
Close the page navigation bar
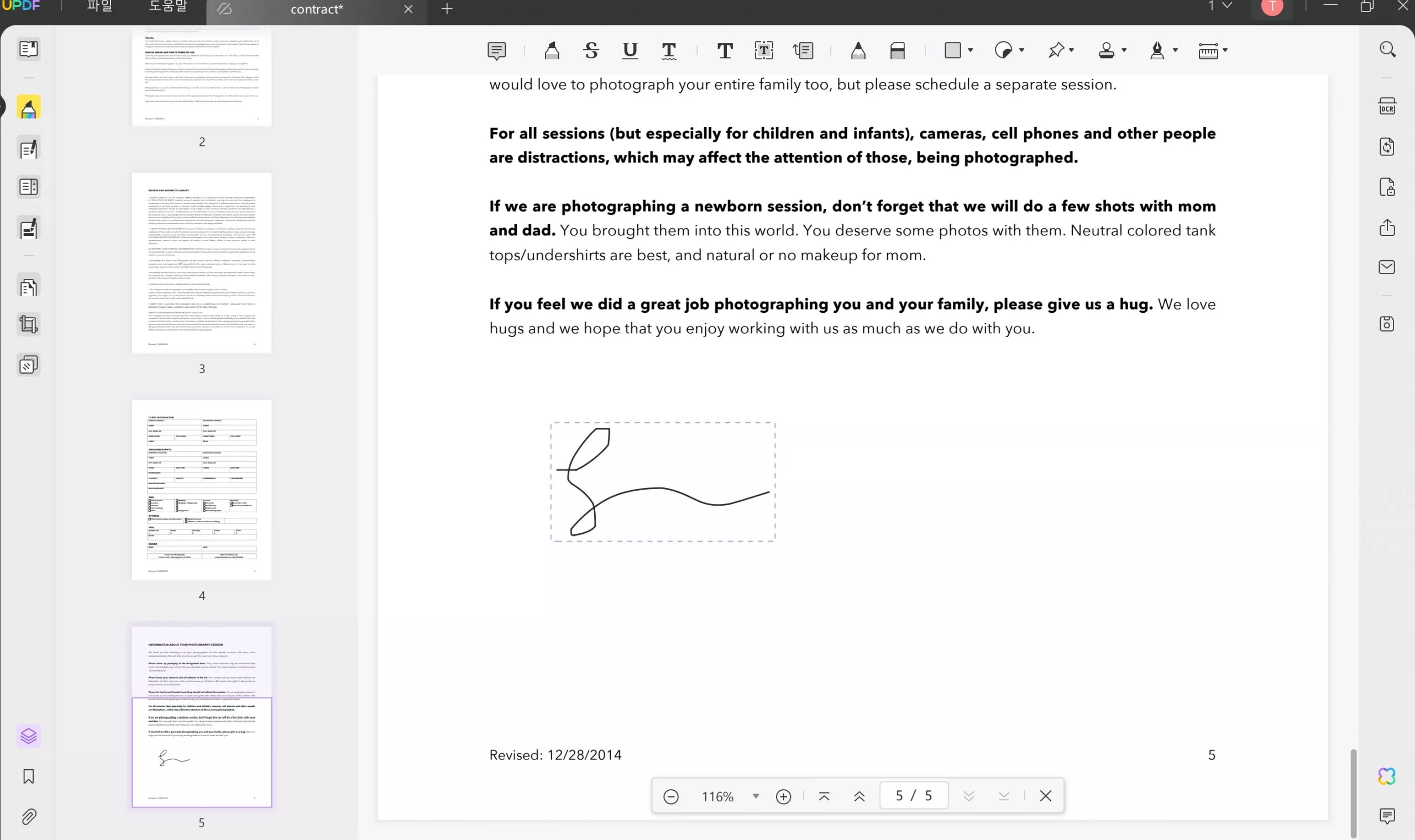coord(1045,796)
